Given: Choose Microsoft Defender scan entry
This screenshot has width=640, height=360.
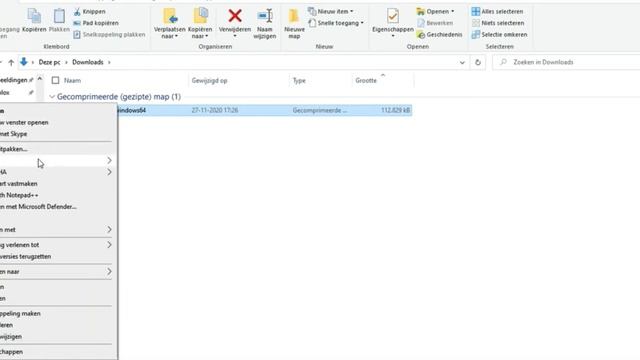Looking at the screenshot, I should click(38, 207).
